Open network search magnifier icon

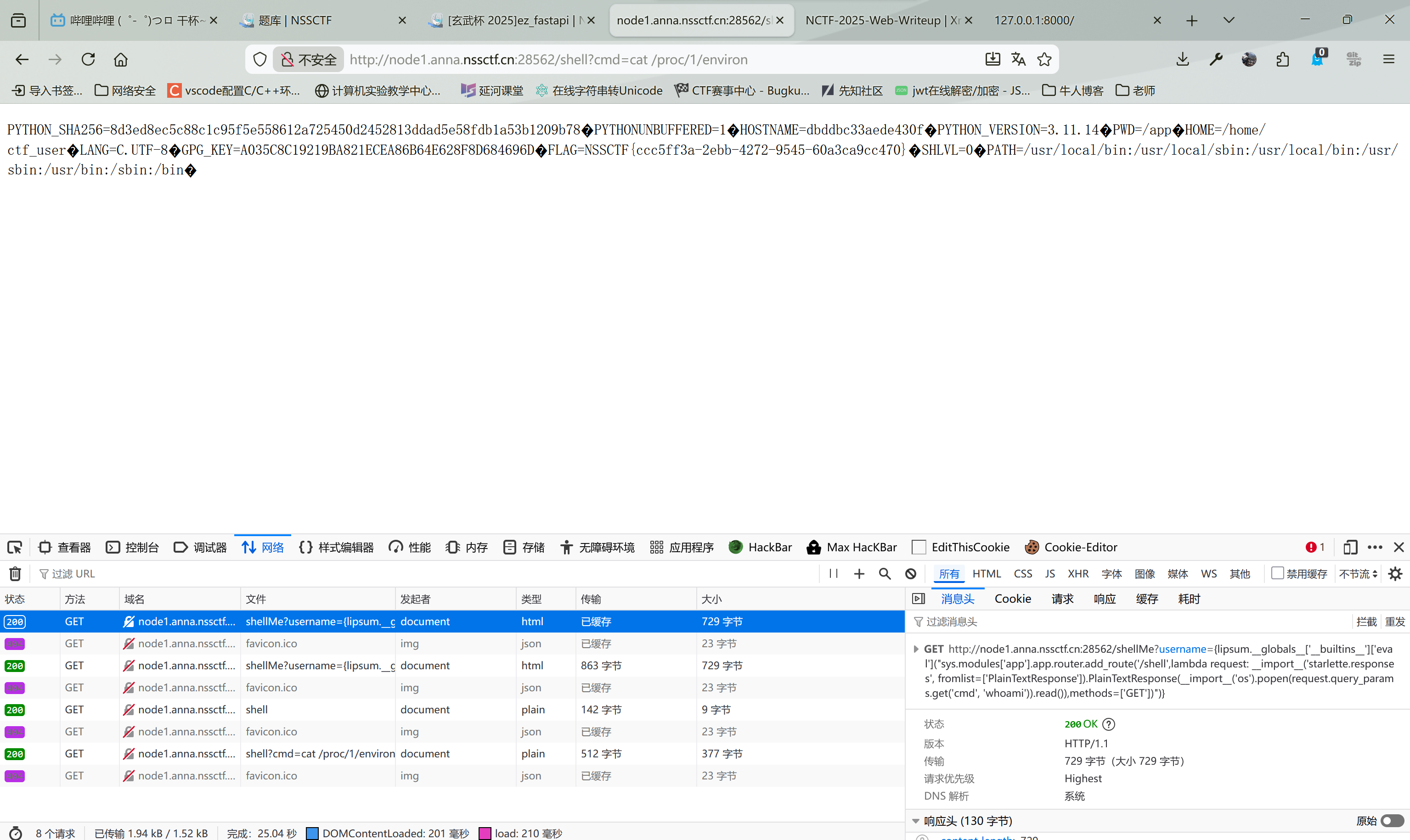(885, 573)
